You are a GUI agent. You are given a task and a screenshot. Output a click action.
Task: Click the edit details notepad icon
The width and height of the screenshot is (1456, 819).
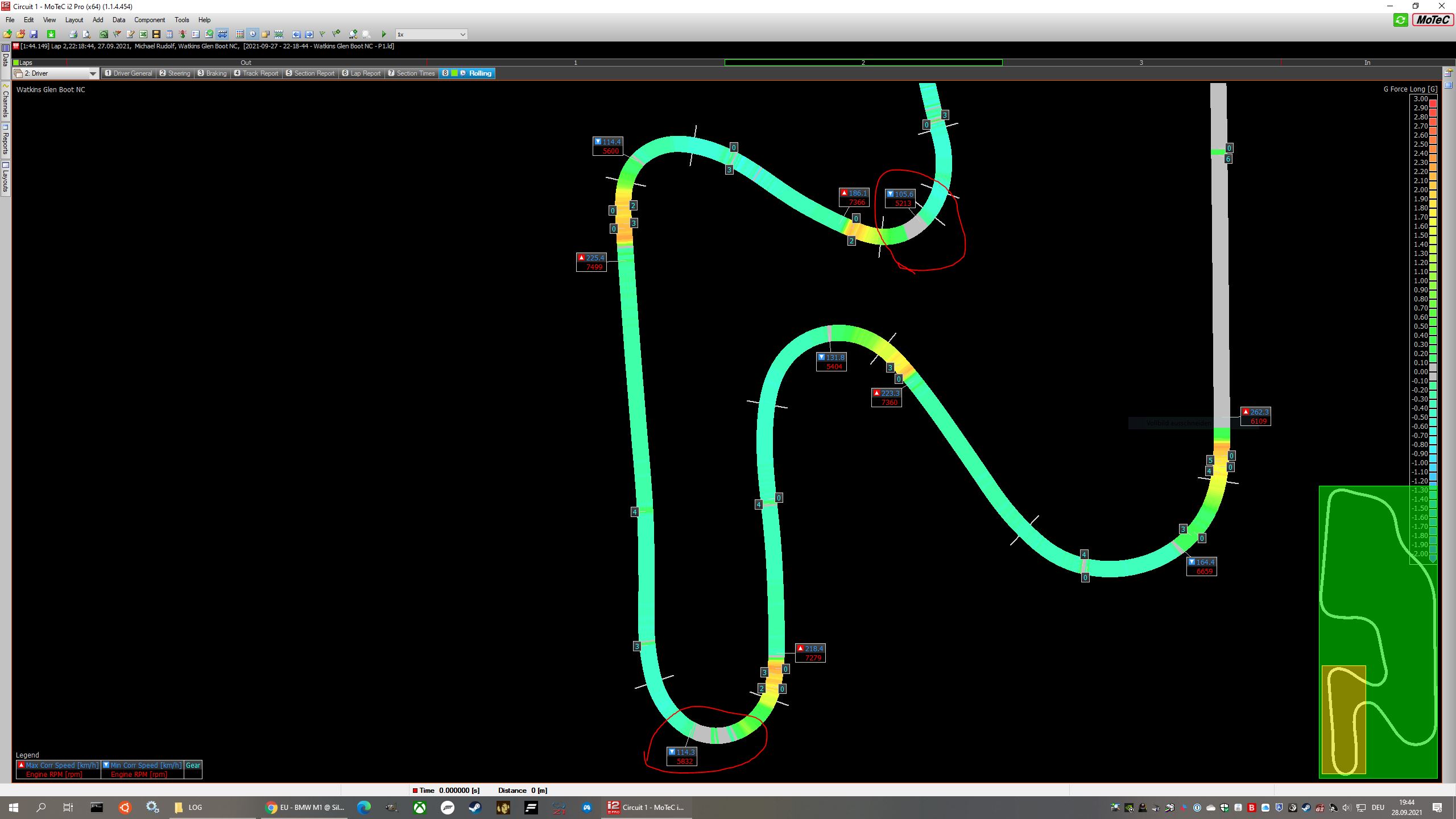pos(130,34)
